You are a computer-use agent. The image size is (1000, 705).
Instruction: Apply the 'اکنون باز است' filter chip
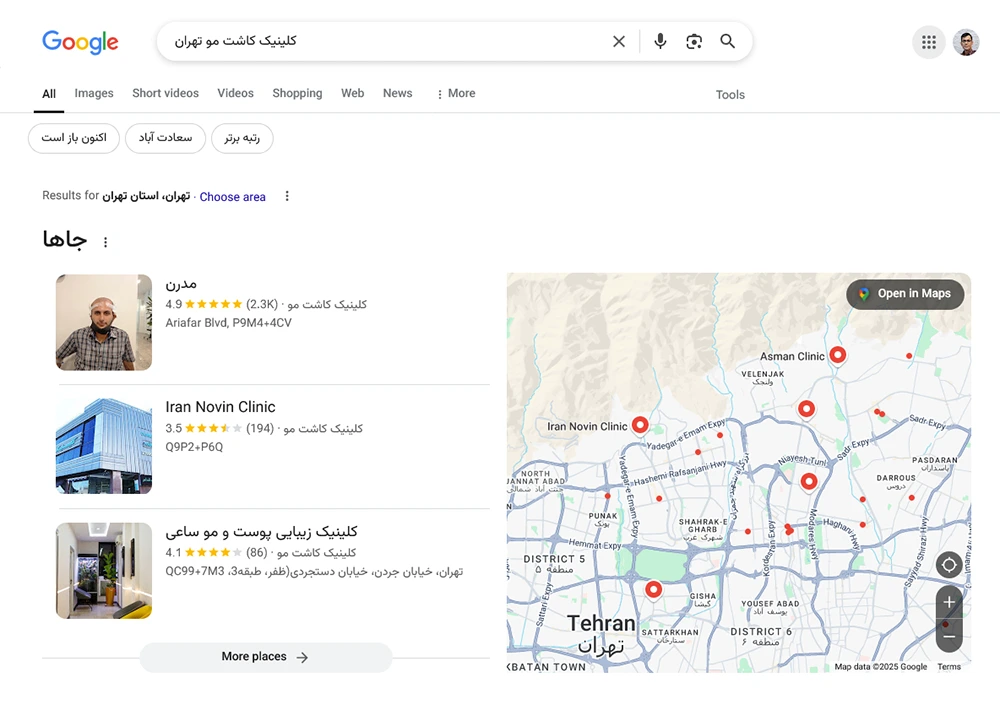click(x=74, y=138)
